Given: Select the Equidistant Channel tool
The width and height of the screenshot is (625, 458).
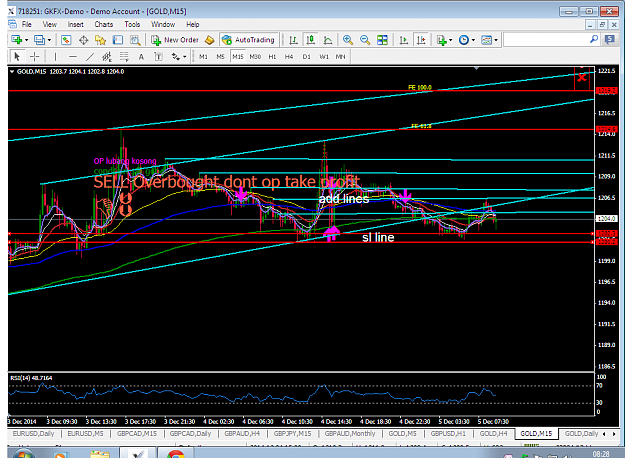Looking at the screenshot, I should pyautogui.click(x=107, y=57).
